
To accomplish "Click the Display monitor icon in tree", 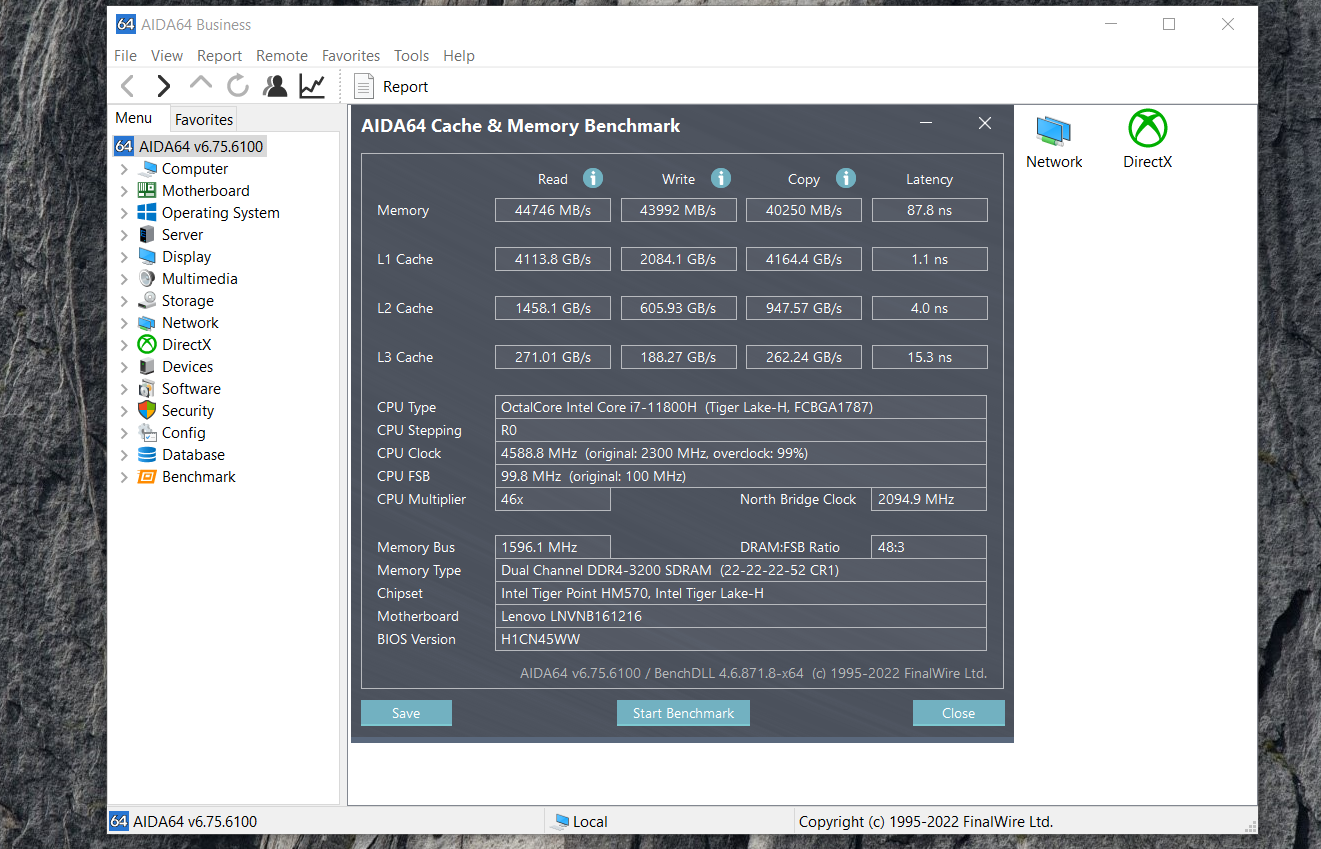I will coord(147,257).
